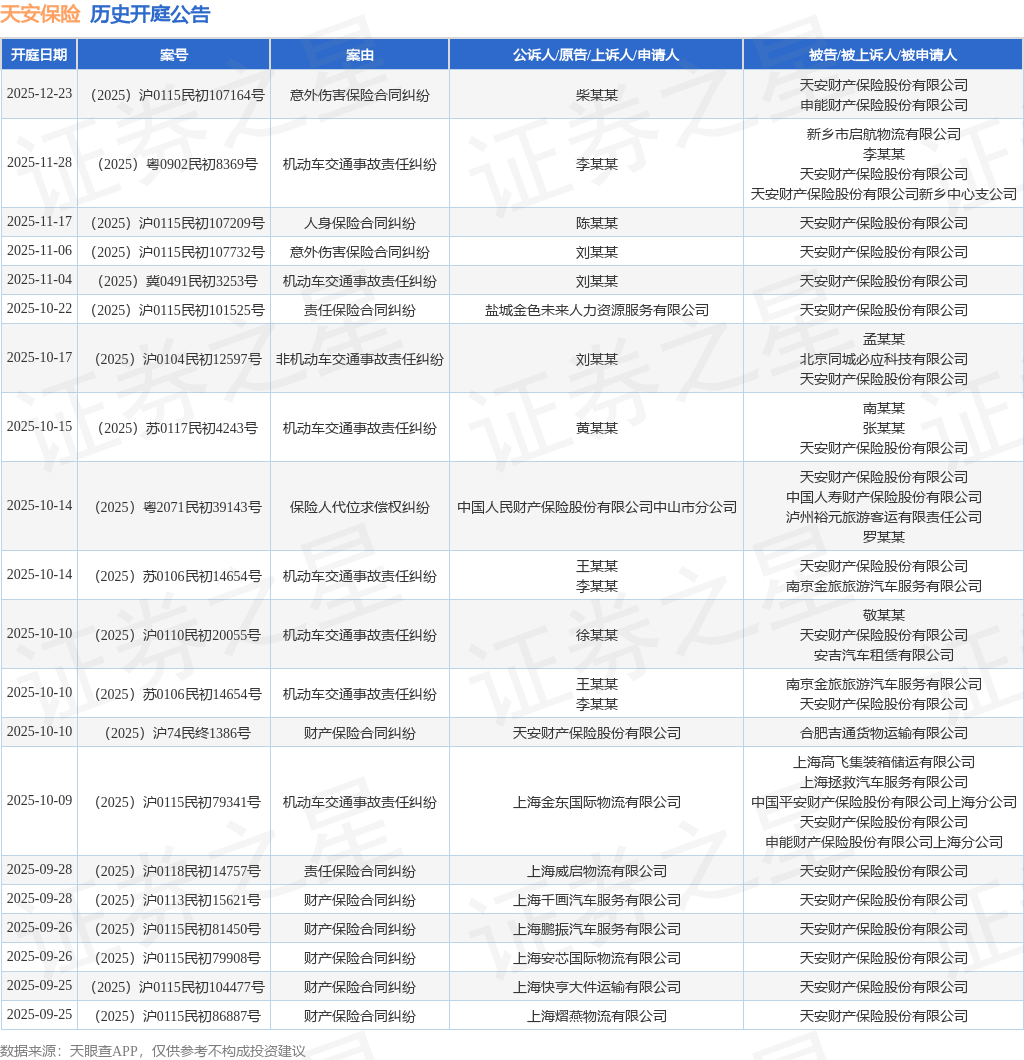The image size is (1024, 1060).
Task: Select defendant 上海拯救汽车服务有限公司
Action: (x=883, y=782)
